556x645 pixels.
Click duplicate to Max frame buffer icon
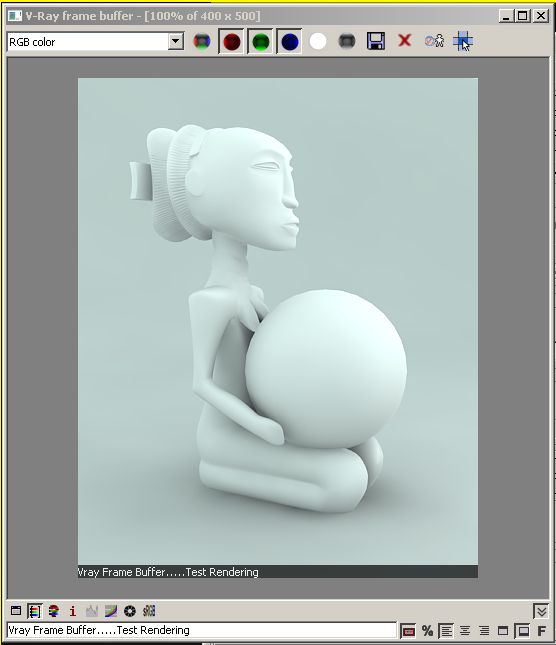coord(434,41)
